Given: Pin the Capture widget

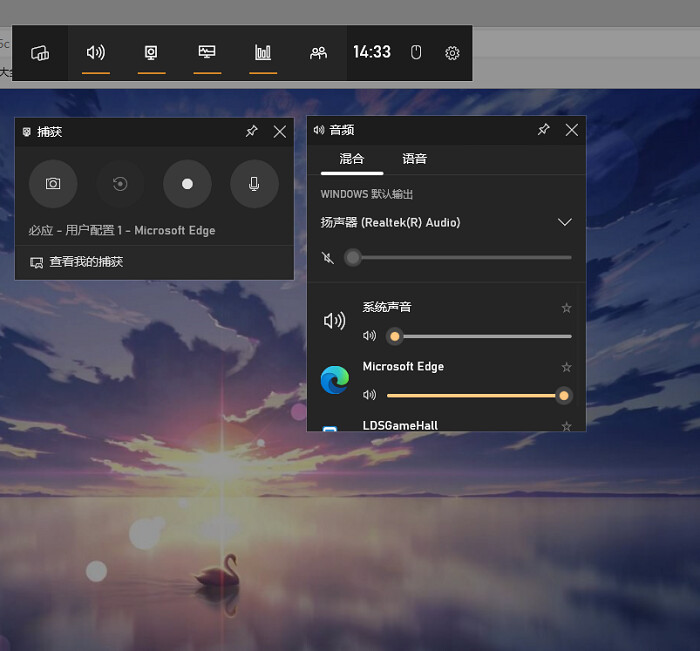Looking at the screenshot, I should coord(252,131).
